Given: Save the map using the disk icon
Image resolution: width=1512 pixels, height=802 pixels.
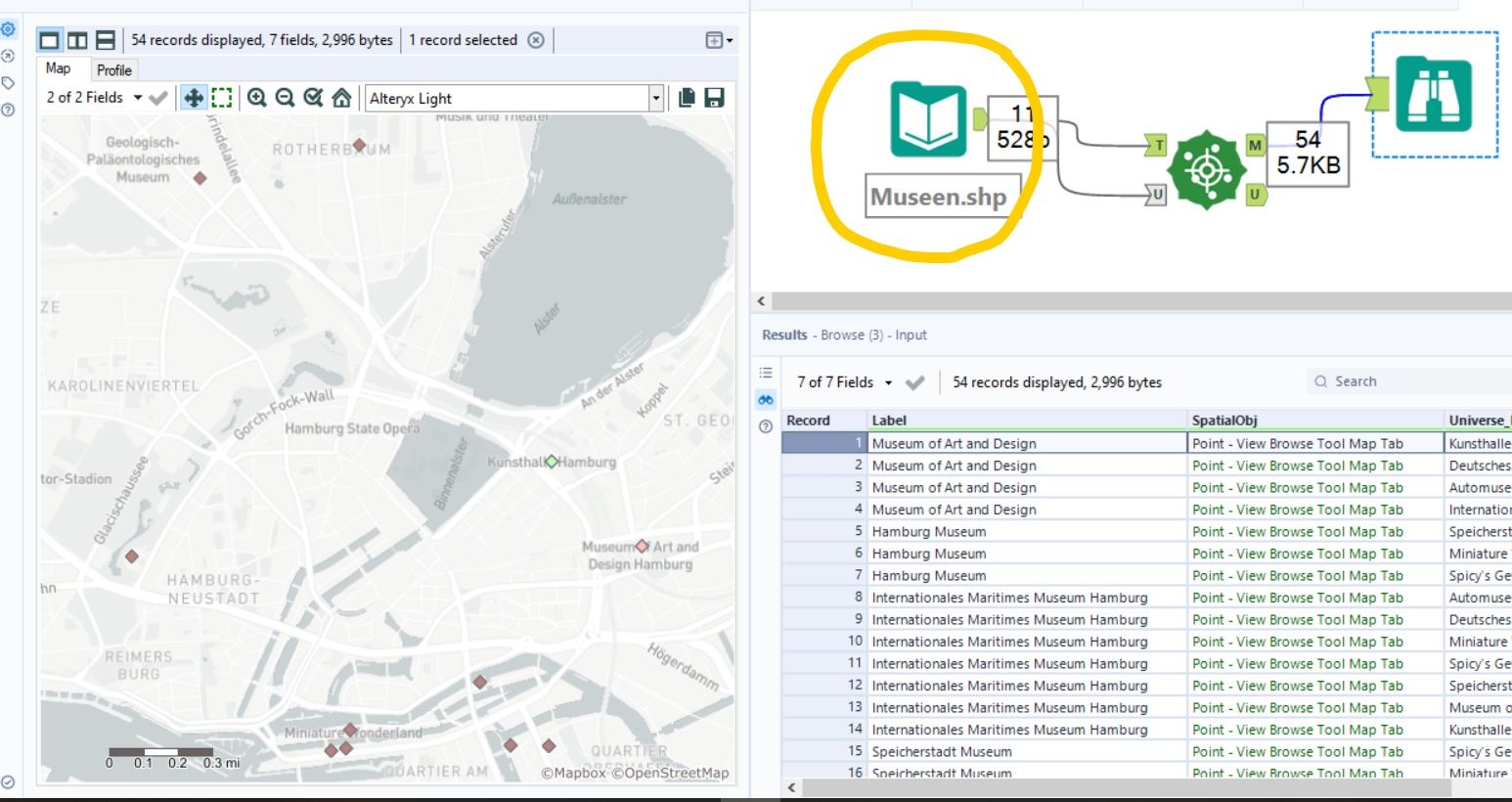Looking at the screenshot, I should tap(715, 98).
